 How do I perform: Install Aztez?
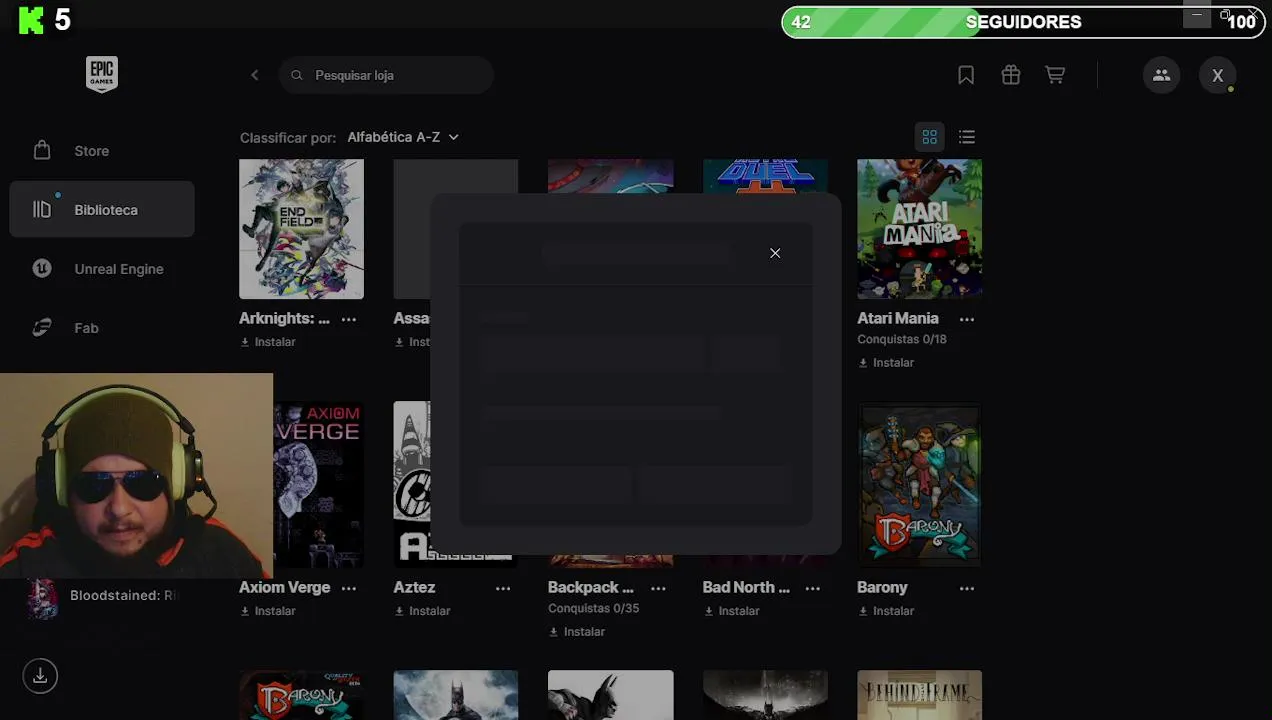[x=422, y=611]
